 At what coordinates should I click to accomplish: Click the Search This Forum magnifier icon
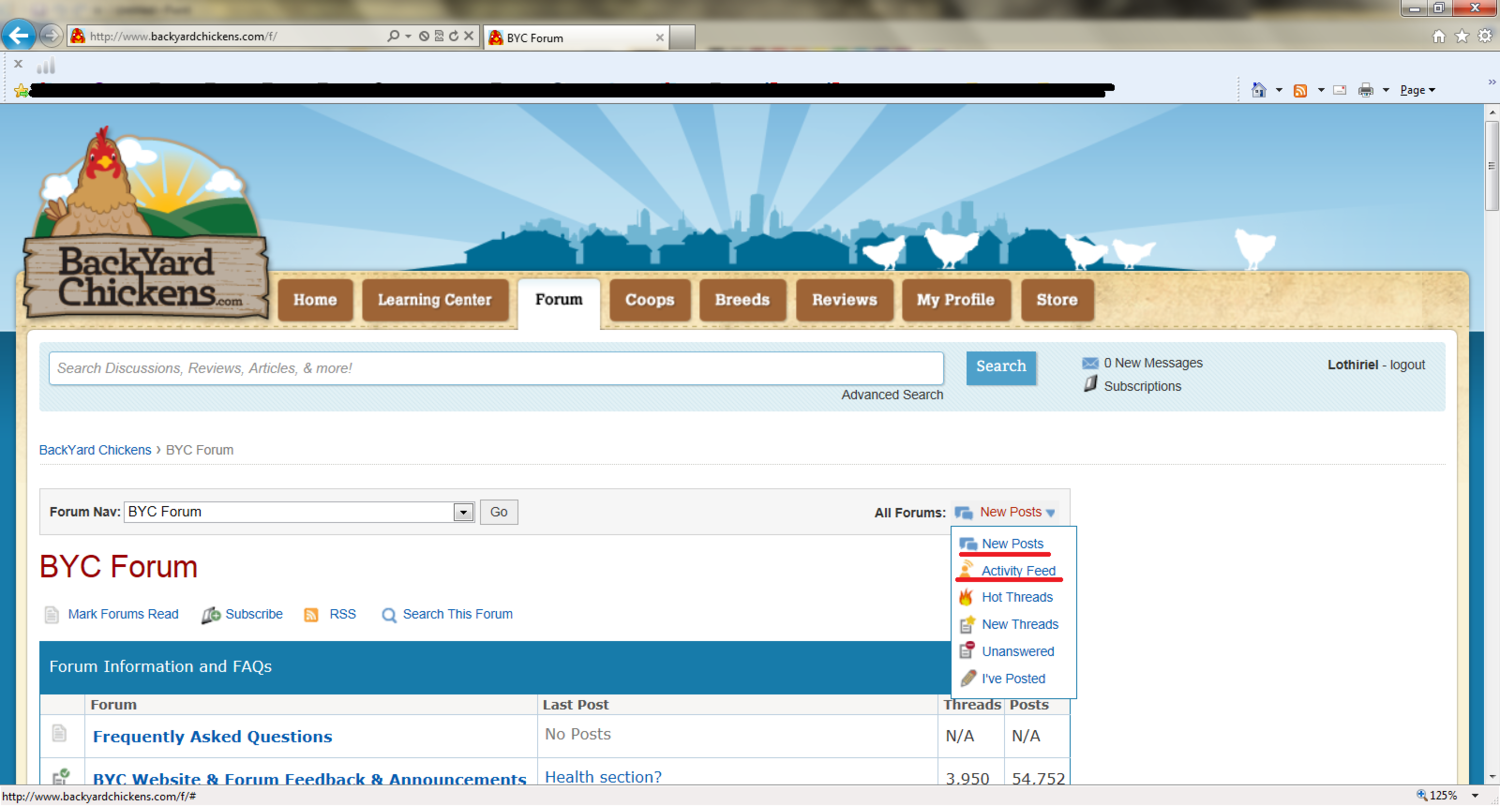tap(389, 615)
